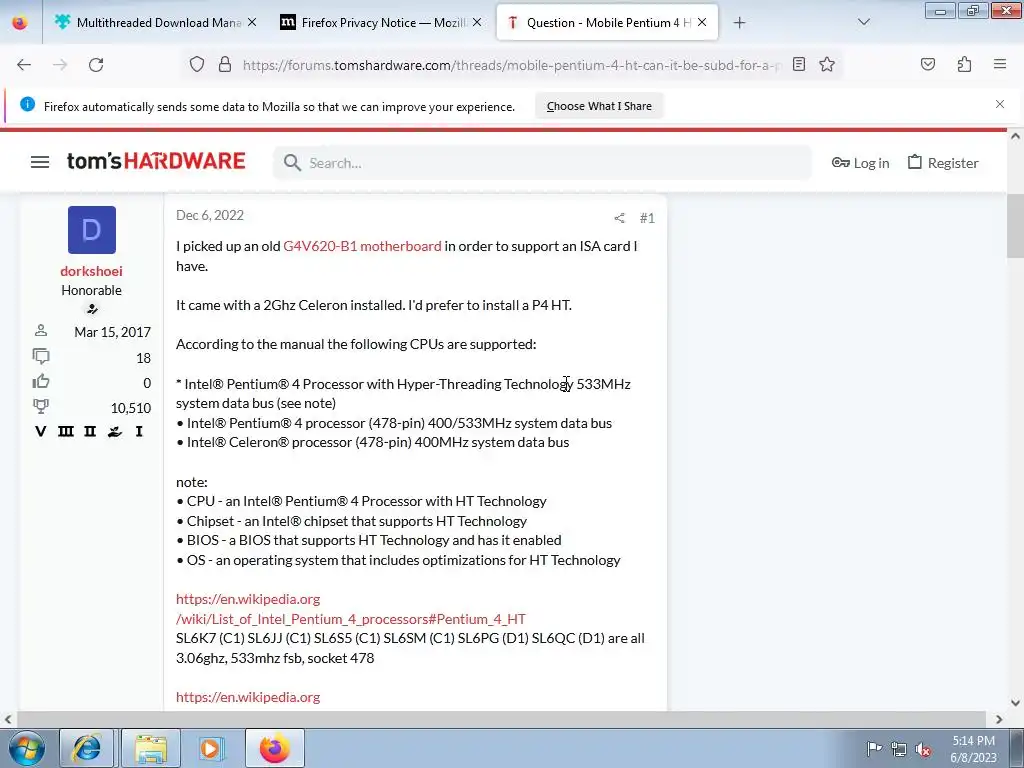This screenshot has height=768, width=1024.
Task: Open the Log in link
Action: click(x=860, y=163)
